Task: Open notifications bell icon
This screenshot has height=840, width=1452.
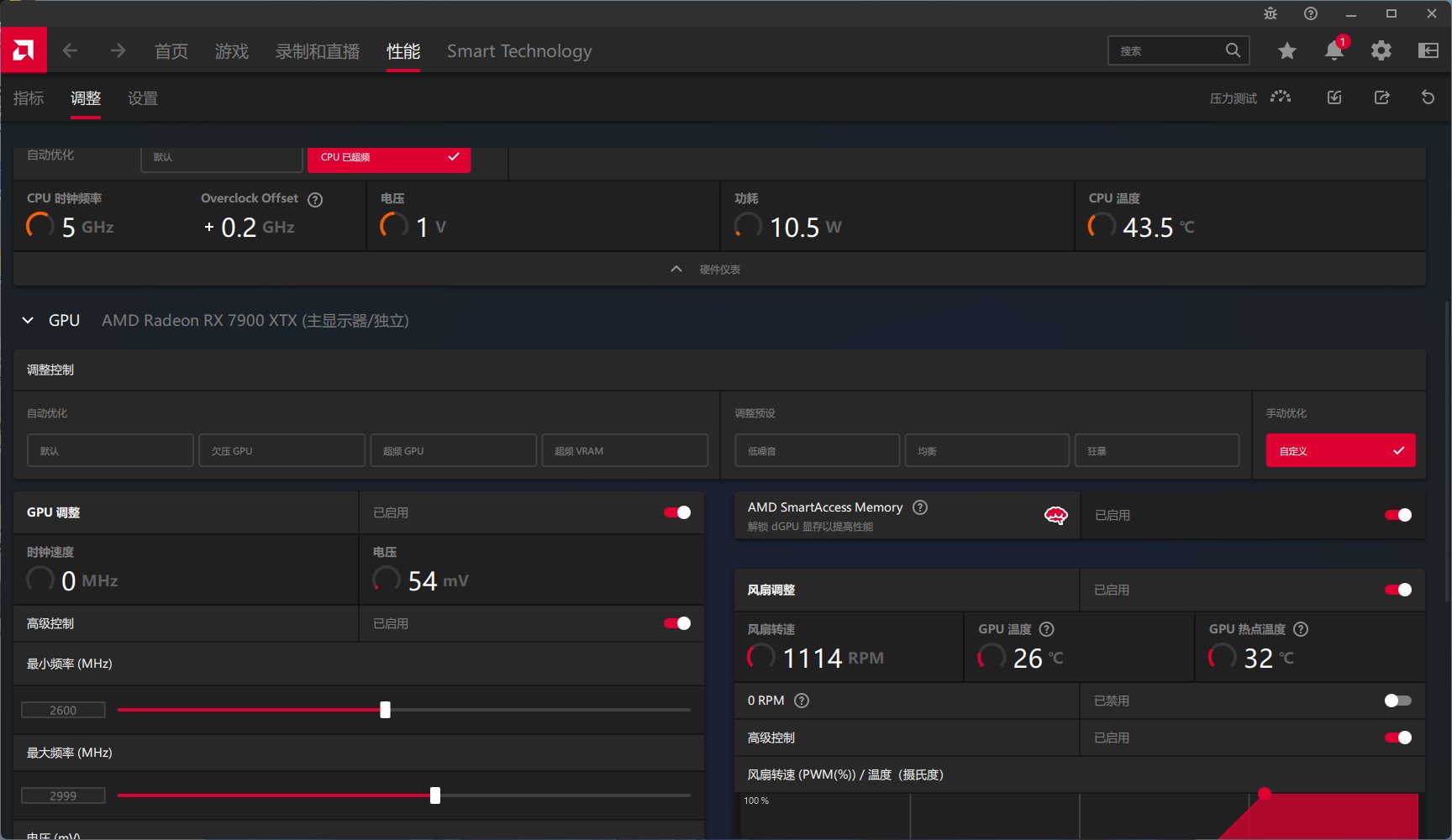Action: (x=1334, y=50)
